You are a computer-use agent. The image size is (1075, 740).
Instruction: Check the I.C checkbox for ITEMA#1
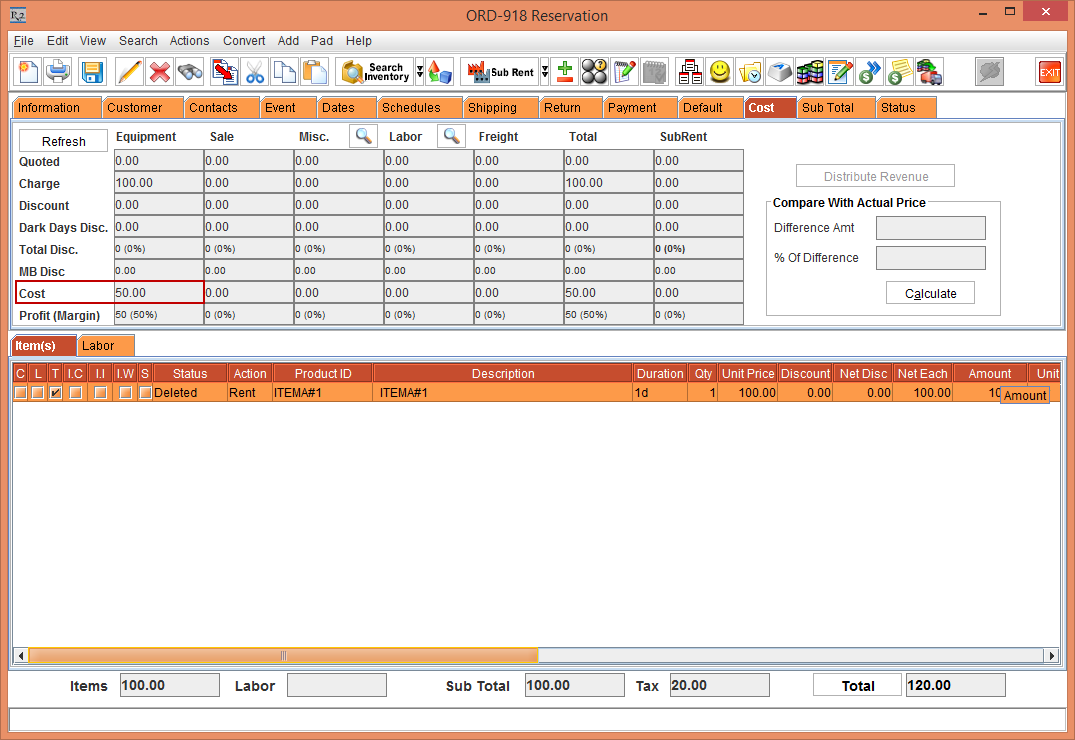click(x=76, y=393)
